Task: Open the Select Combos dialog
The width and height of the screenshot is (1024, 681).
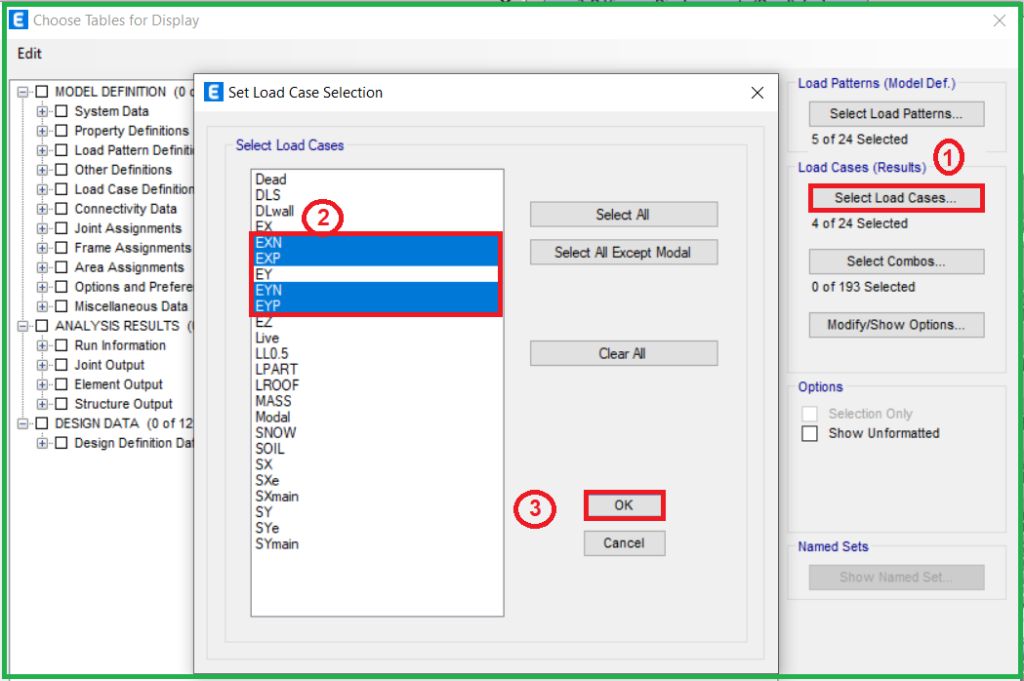Action: (897, 261)
